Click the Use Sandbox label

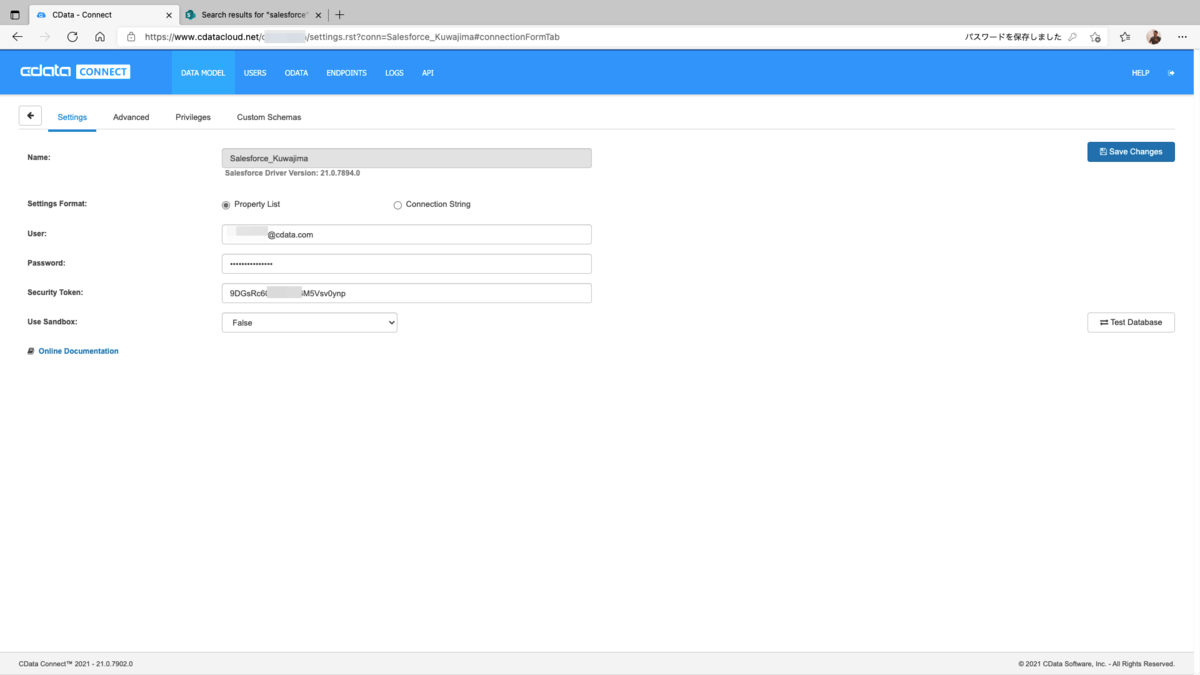[x=52, y=322]
